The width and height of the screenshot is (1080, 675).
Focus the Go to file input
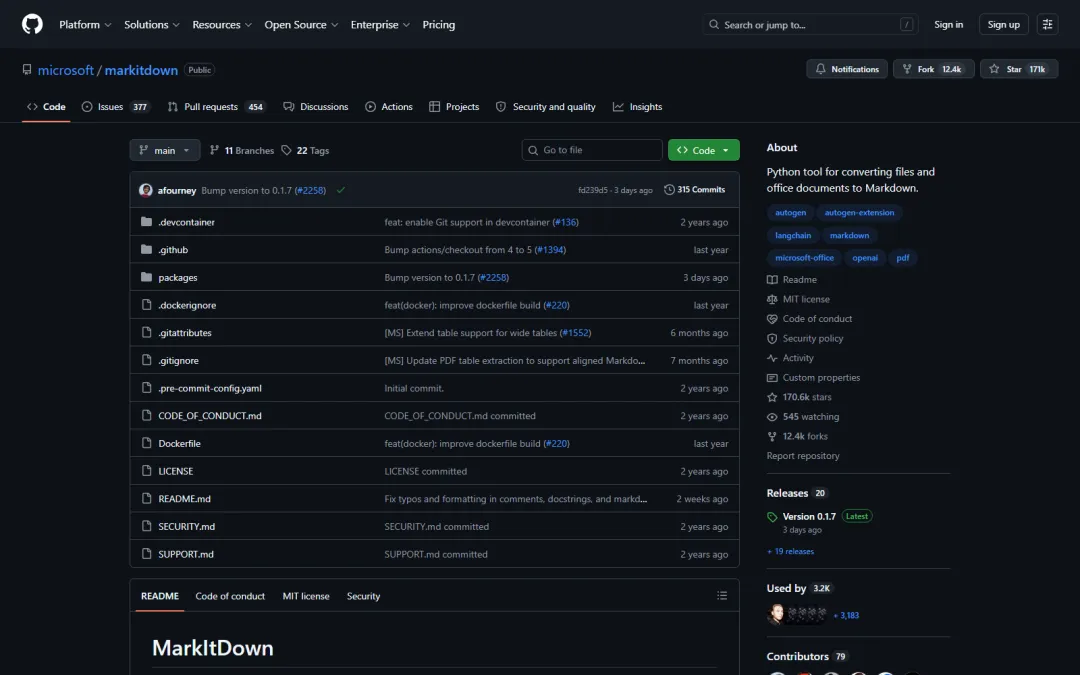tap(592, 150)
